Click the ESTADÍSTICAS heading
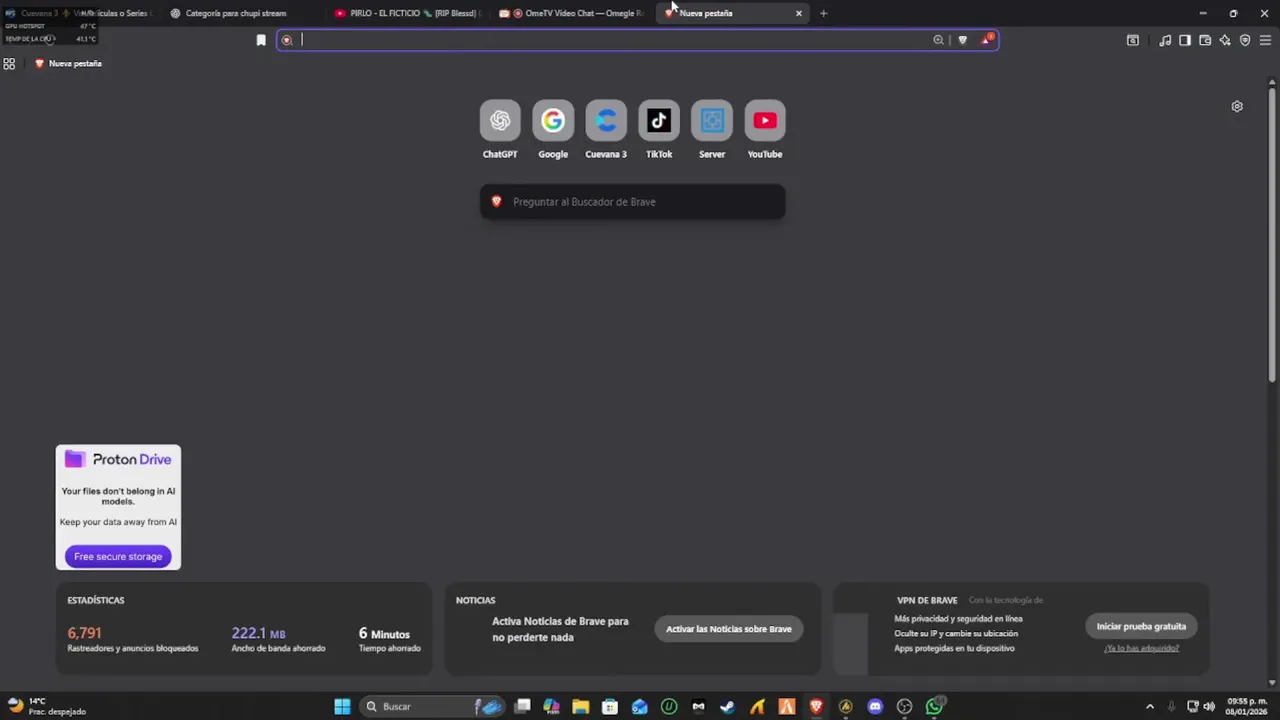Image resolution: width=1280 pixels, height=720 pixels. click(x=96, y=600)
